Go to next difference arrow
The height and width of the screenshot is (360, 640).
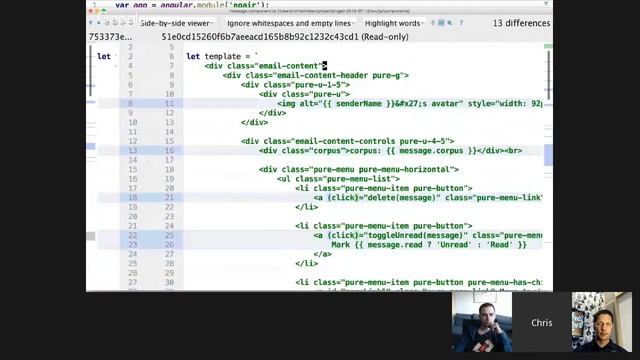(x=99, y=23)
